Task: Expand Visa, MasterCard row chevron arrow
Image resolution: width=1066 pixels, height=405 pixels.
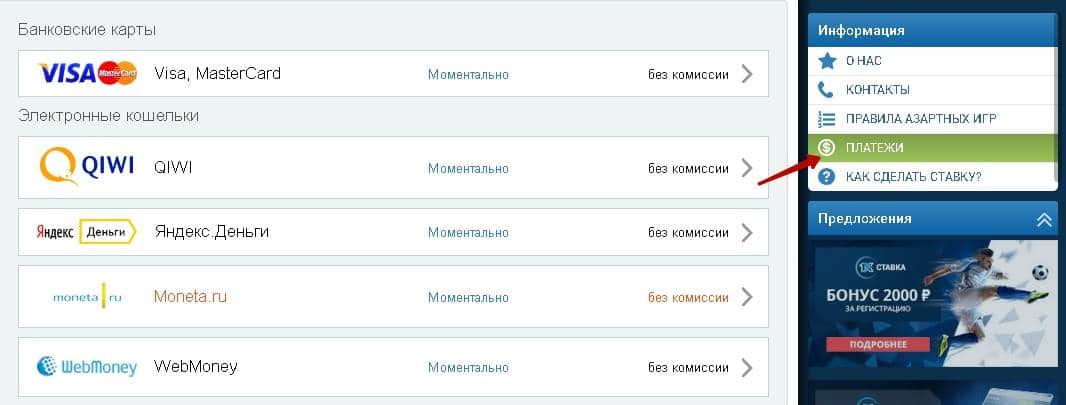Action: [747, 73]
